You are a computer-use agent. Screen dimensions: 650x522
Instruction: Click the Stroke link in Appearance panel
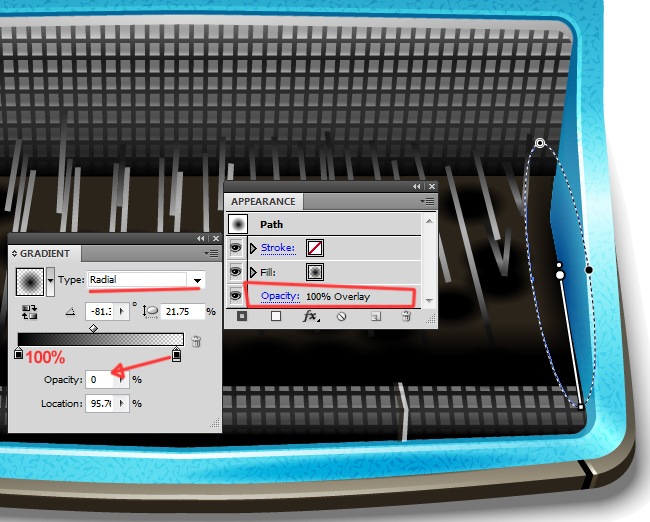(278, 248)
